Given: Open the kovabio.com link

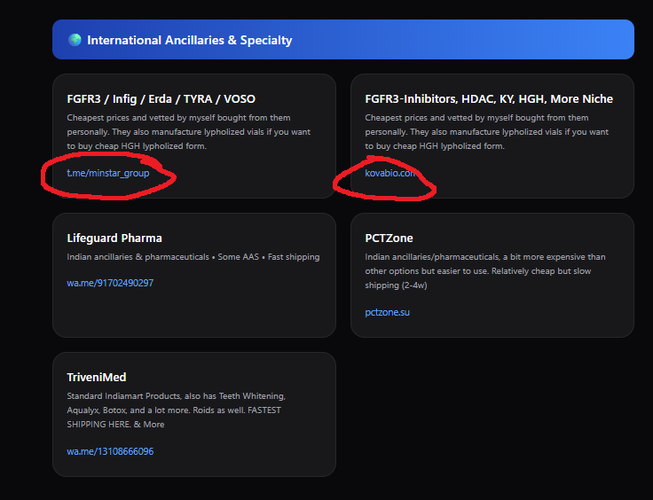Looking at the screenshot, I should 390,173.
